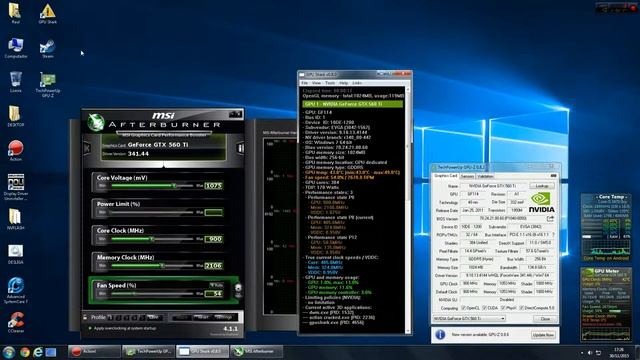Toggle the Fan Speed Auto button
The image size is (640, 360).
click(216, 285)
